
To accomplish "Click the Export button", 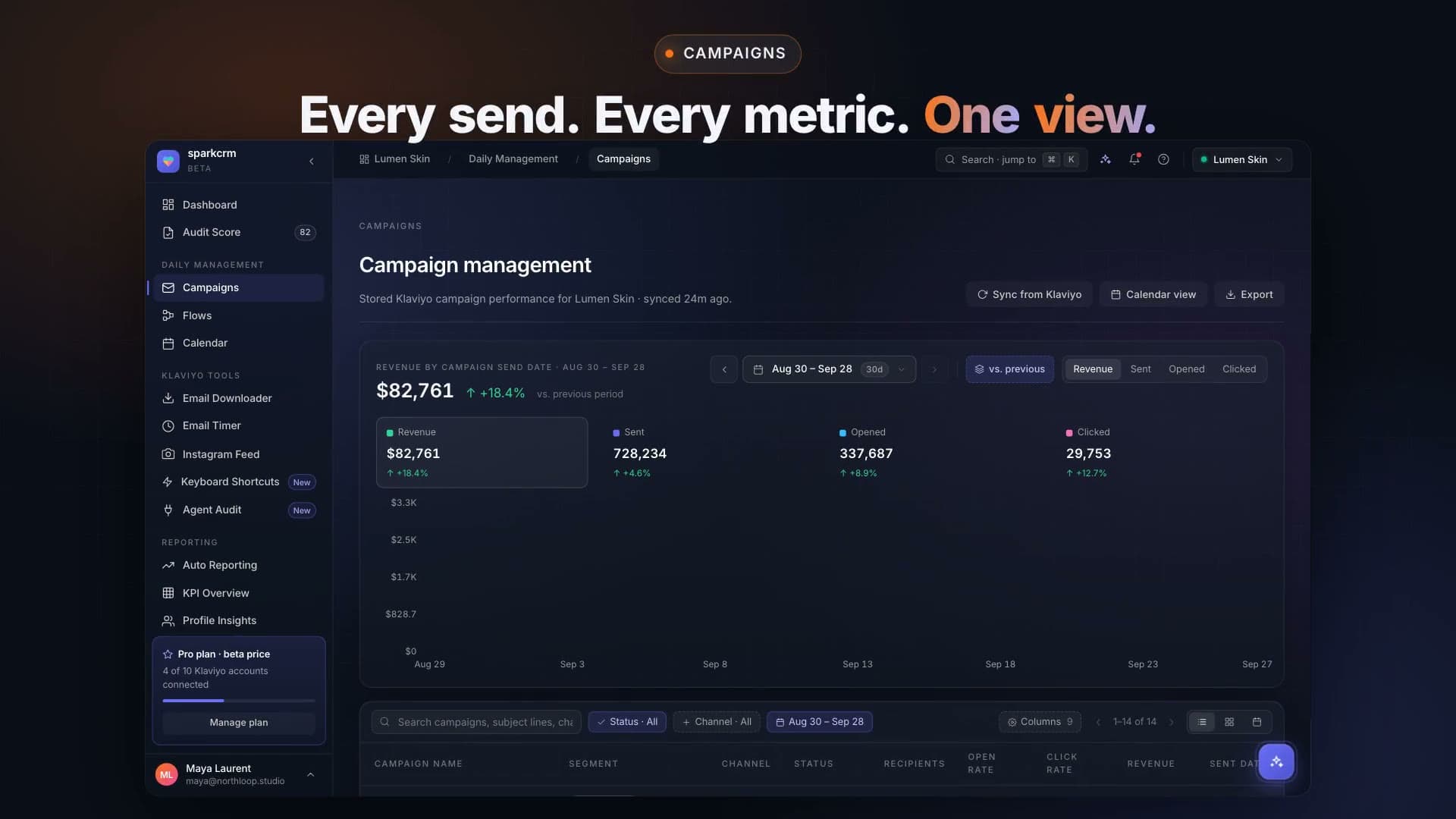I will tap(1249, 294).
